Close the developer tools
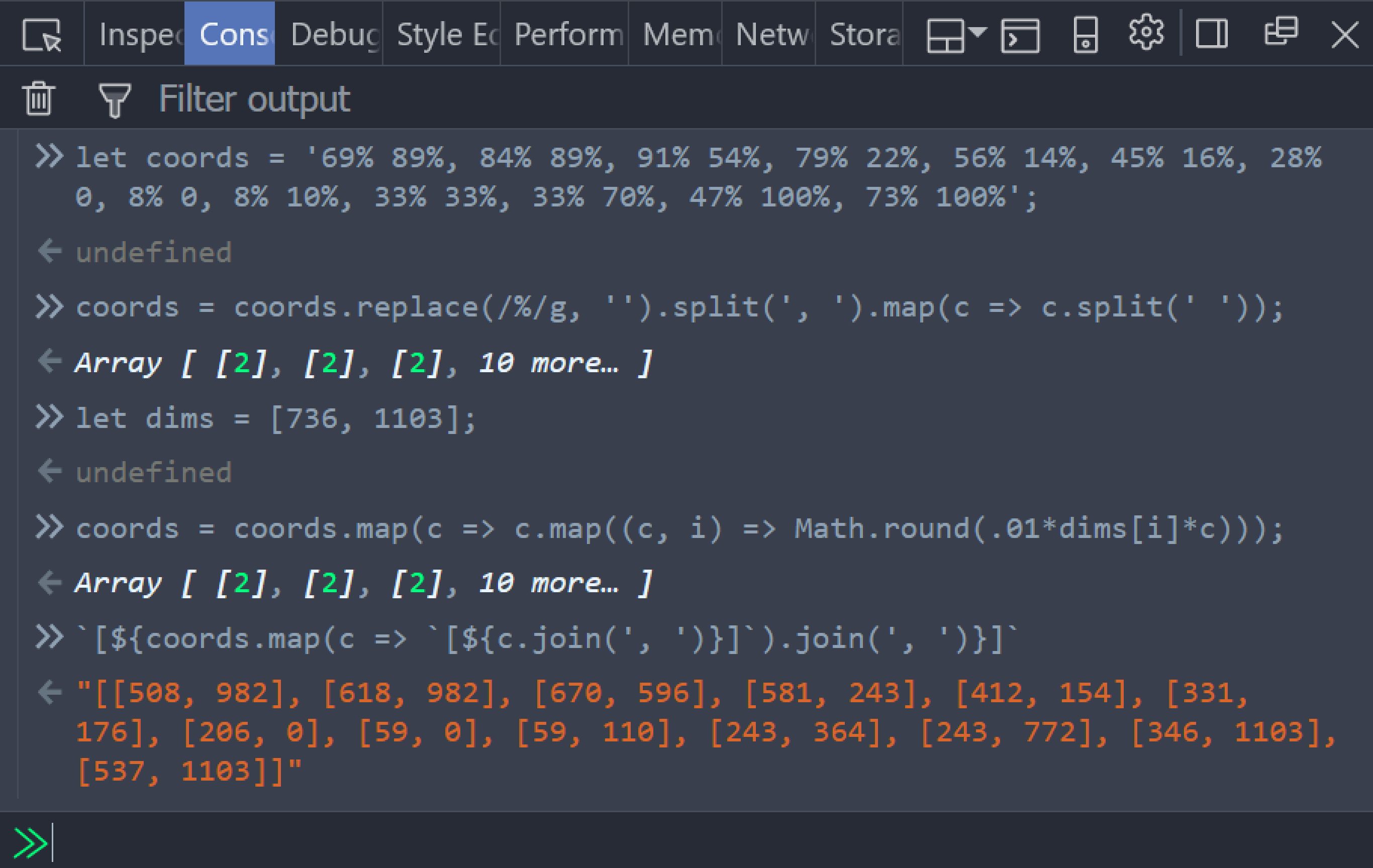 pyautogui.click(x=1345, y=34)
